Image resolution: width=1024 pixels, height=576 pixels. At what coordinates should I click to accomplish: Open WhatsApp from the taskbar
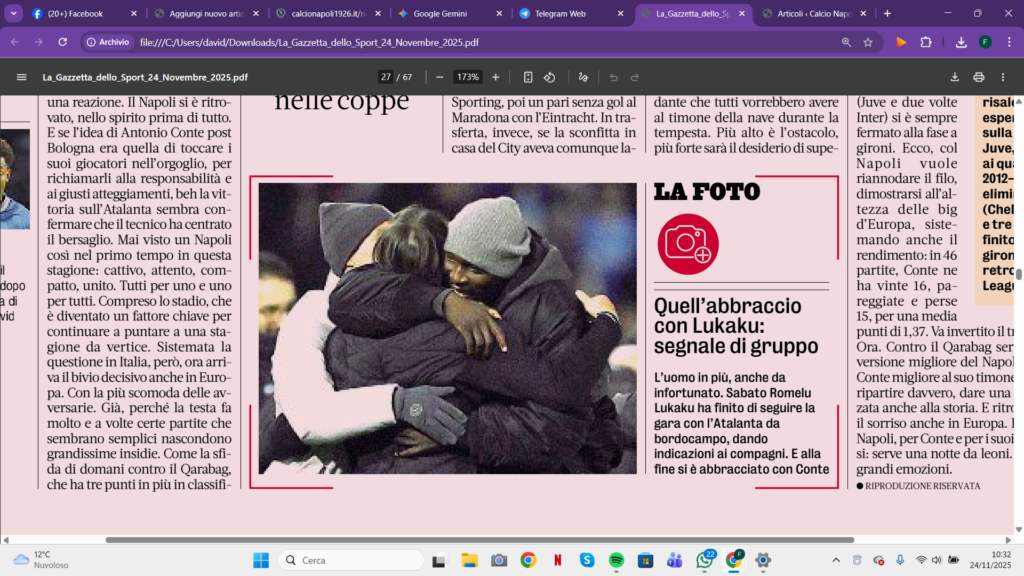(x=704, y=560)
